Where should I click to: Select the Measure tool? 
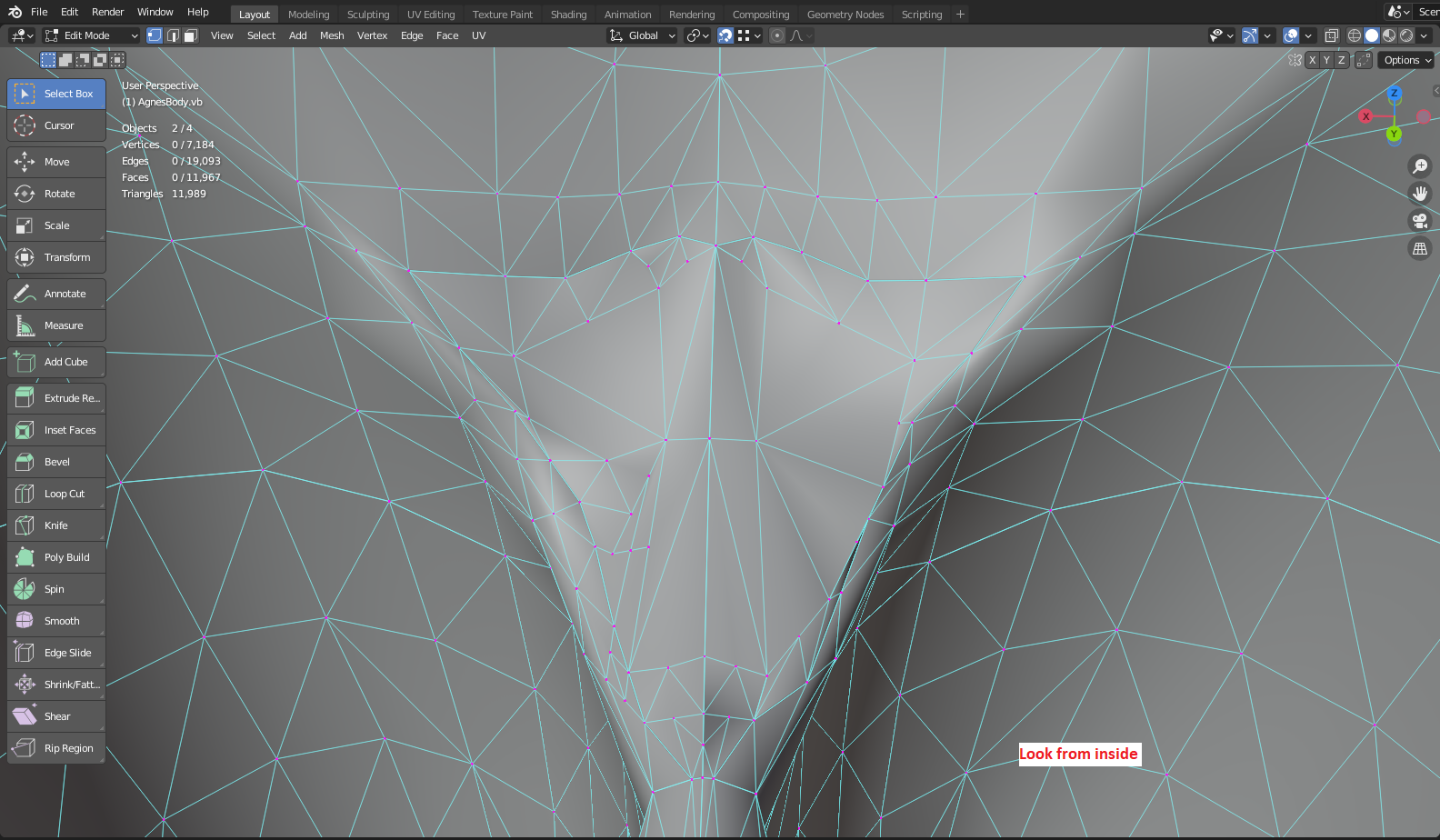tap(56, 325)
